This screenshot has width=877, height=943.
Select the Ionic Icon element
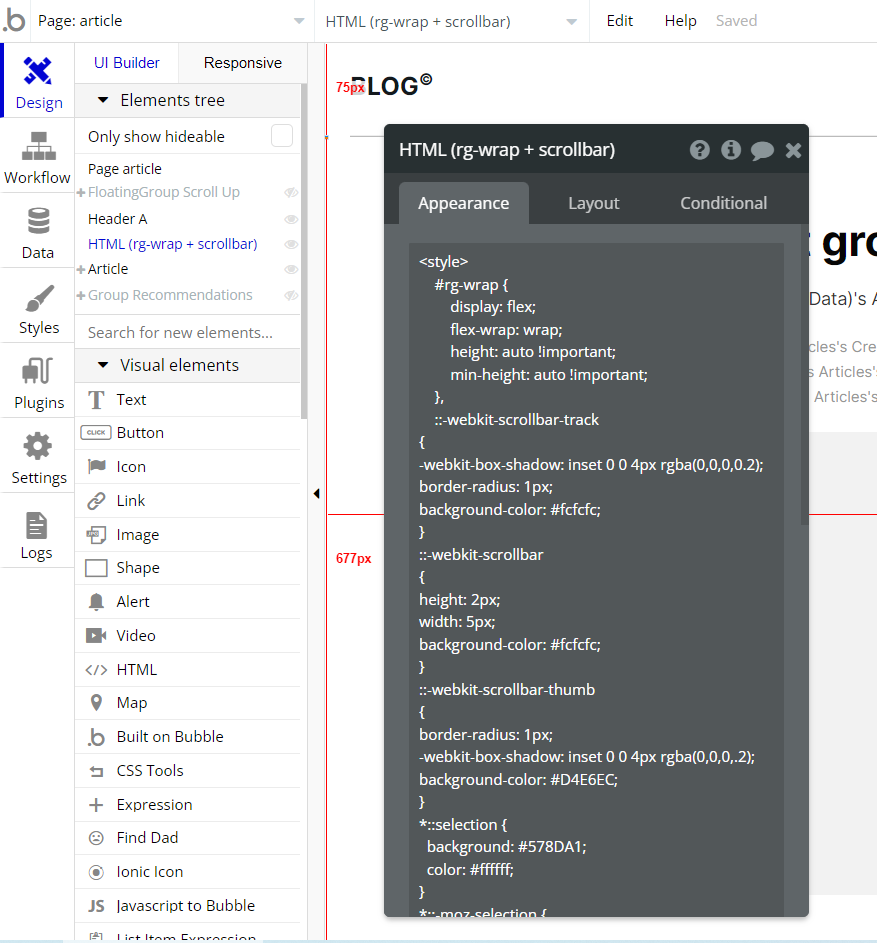pyautogui.click(x=188, y=872)
